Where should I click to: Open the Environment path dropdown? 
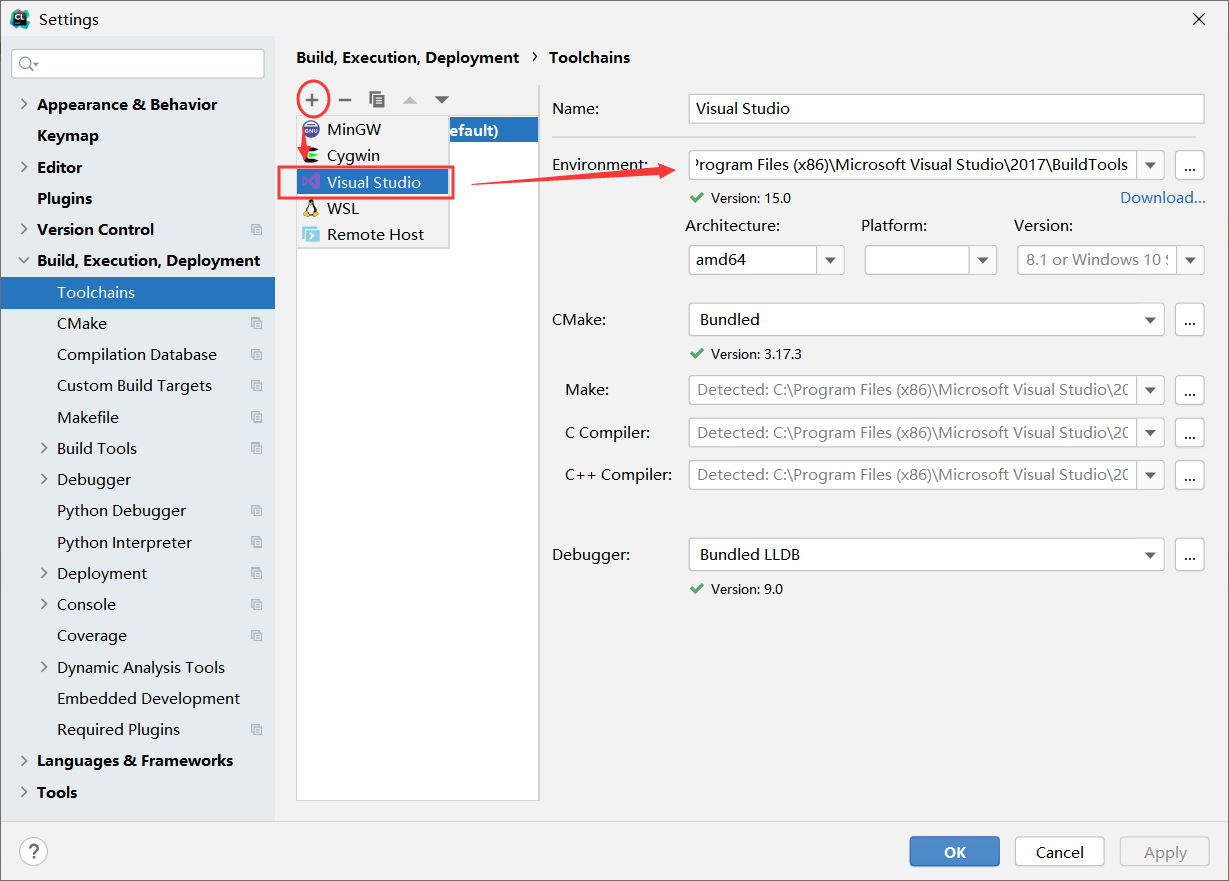[x=1151, y=165]
